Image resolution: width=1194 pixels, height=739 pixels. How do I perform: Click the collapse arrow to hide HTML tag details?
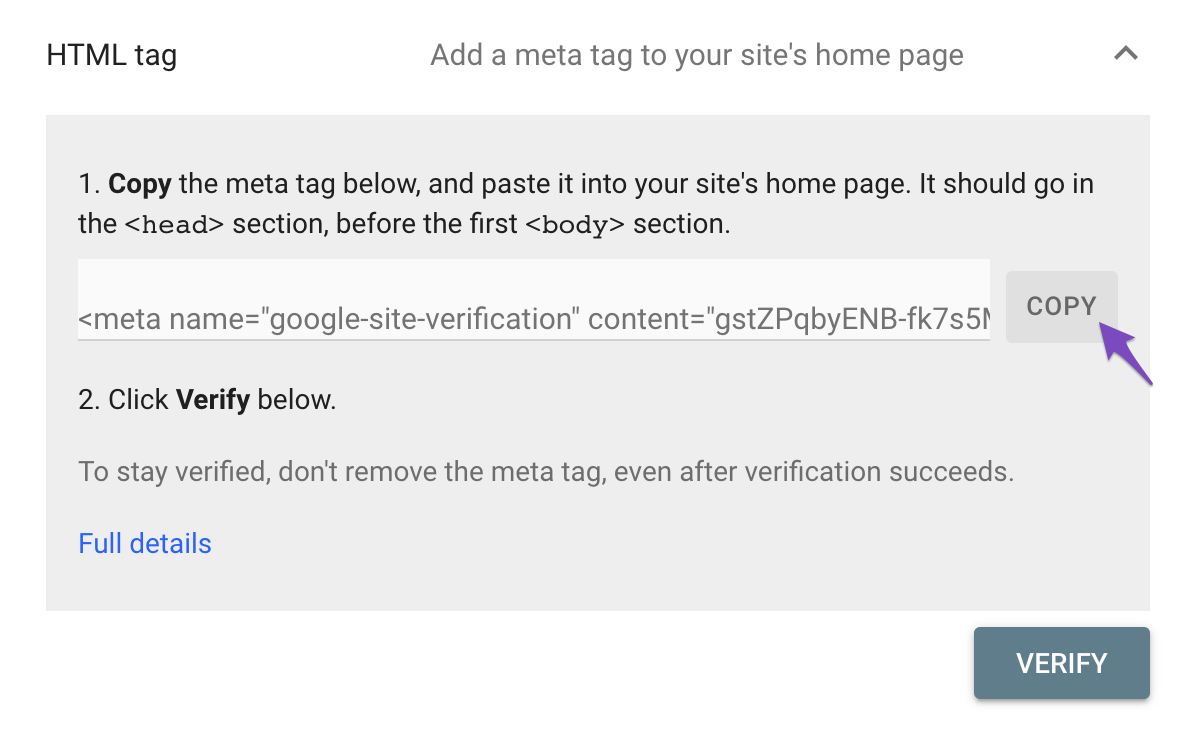coord(1126,54)
